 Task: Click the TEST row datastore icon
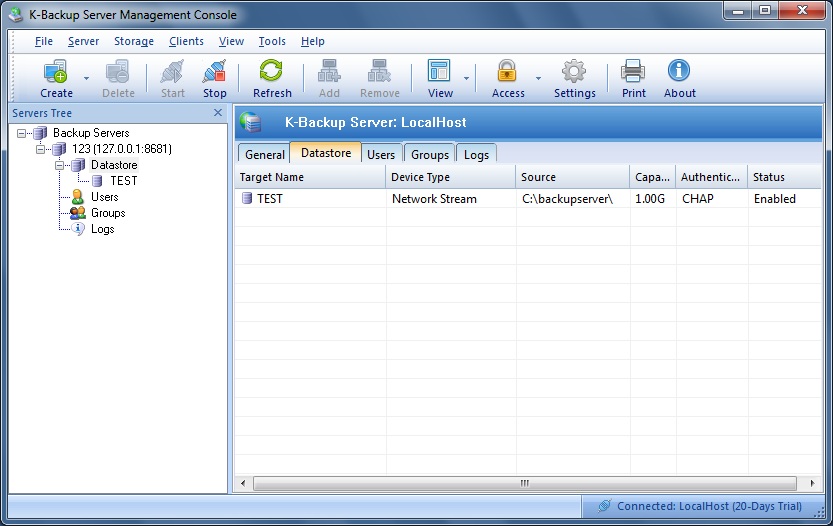click(x=246, y=198)
